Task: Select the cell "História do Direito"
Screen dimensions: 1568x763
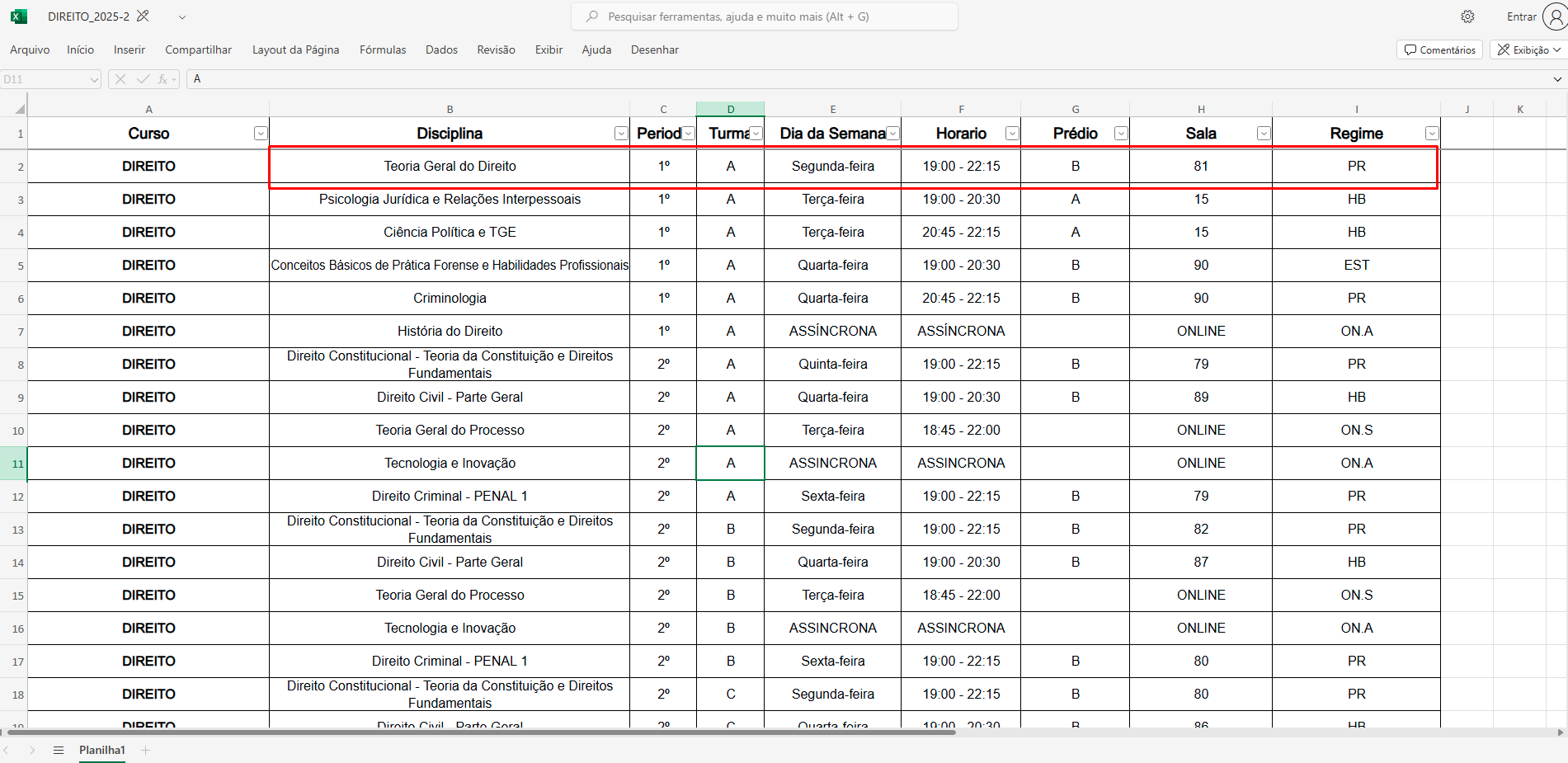Action: point(450,332)
